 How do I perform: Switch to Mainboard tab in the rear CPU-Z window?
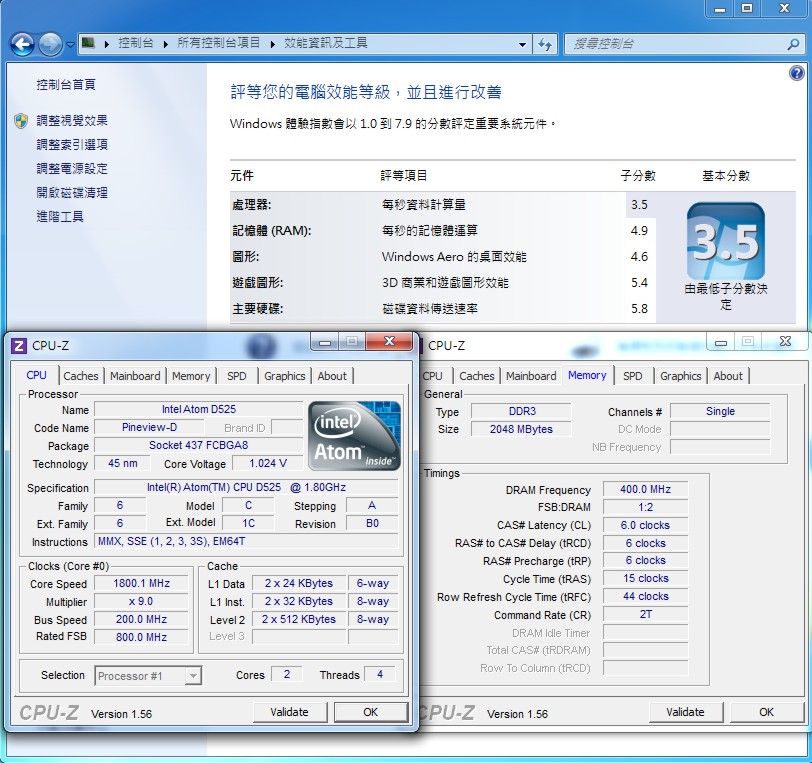pos(531,376)
